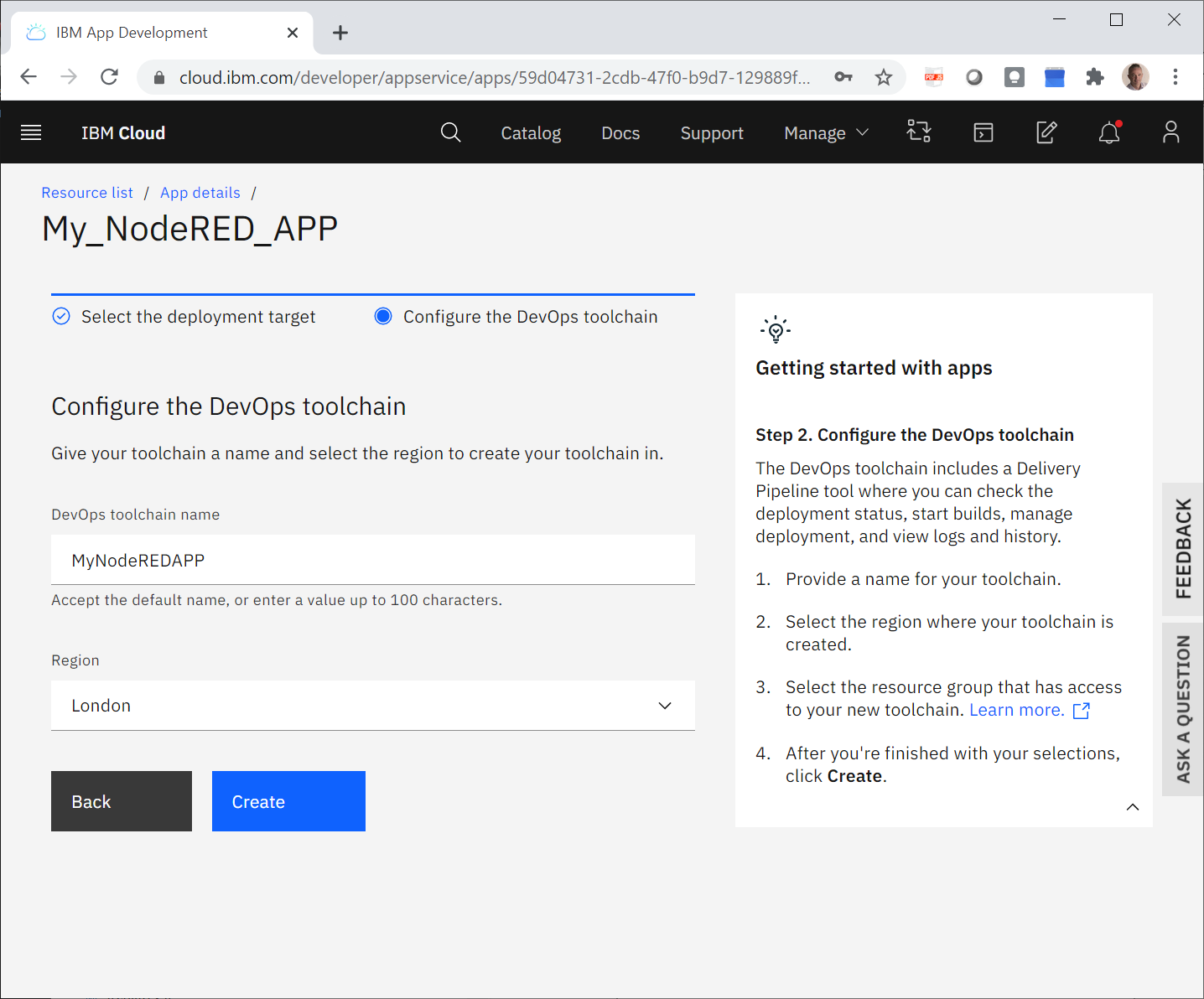Click the search magnifier icon in header
This screenshot has height=999, width=1204.
pos(450,132)
